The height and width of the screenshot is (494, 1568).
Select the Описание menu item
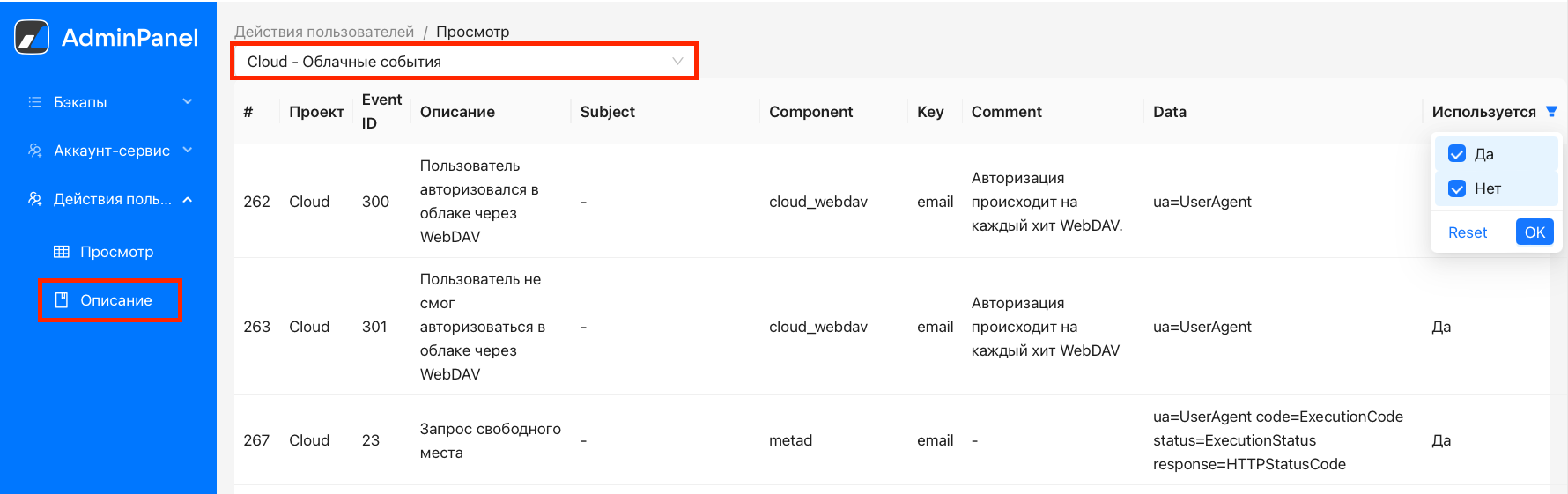(x=116, y=300)
